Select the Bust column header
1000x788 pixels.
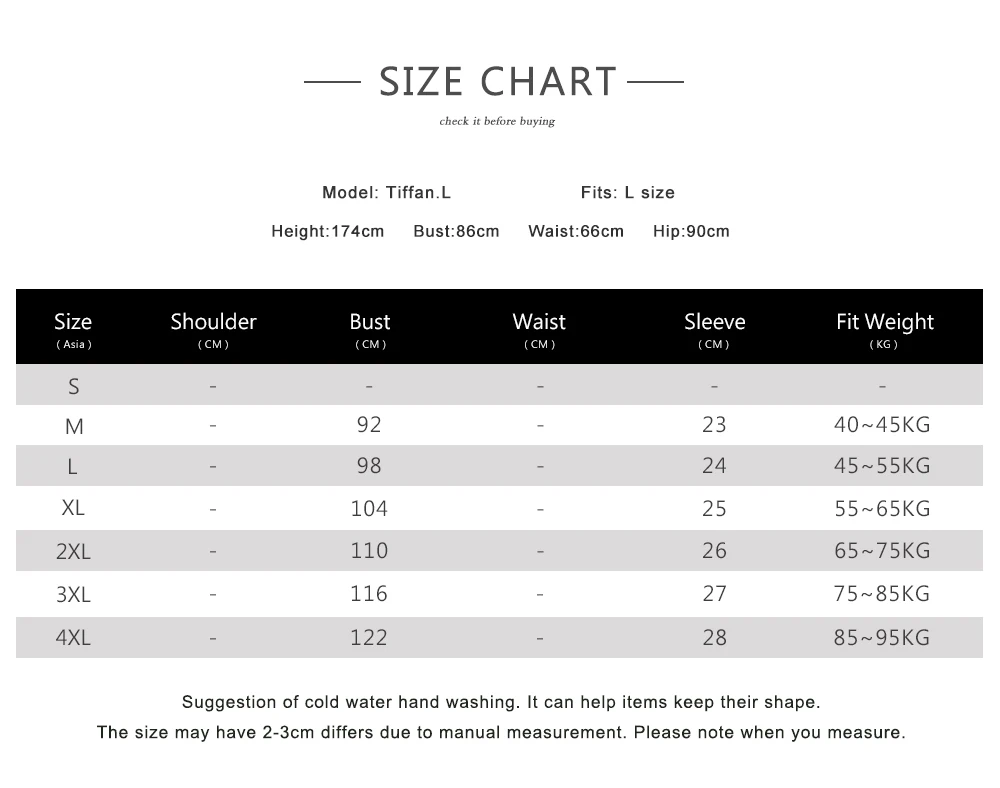[370, 329]
